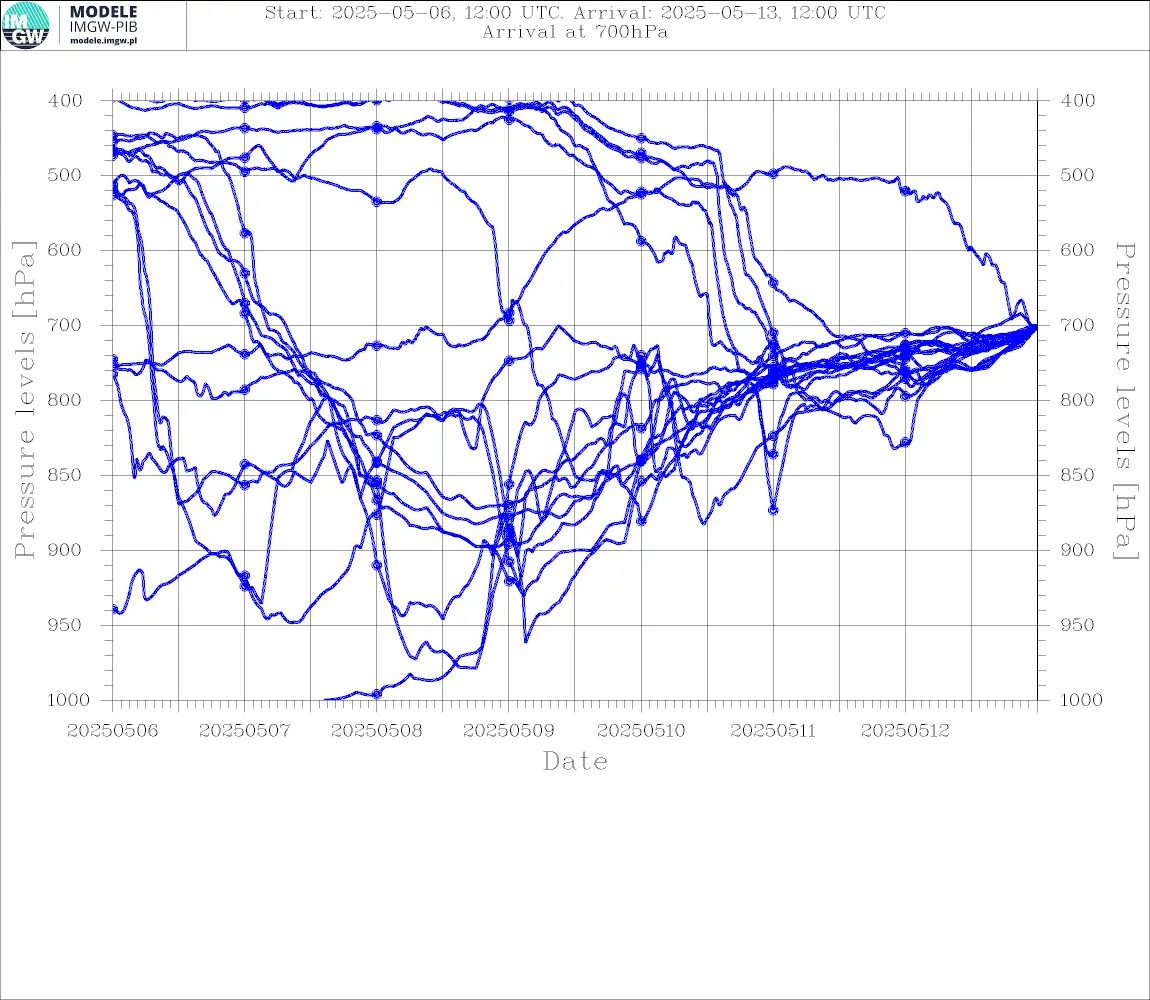Click the right axis 600 label
The height and width of the screenshot is (1000, 1150).
(x=1077, y=250)
